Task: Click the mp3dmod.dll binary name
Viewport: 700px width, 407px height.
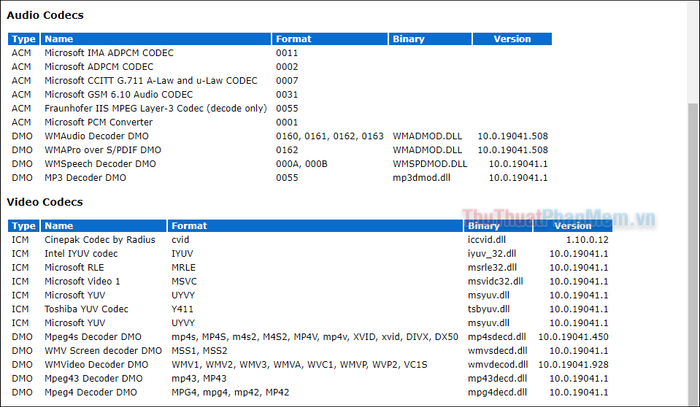Action: point(421,178)
